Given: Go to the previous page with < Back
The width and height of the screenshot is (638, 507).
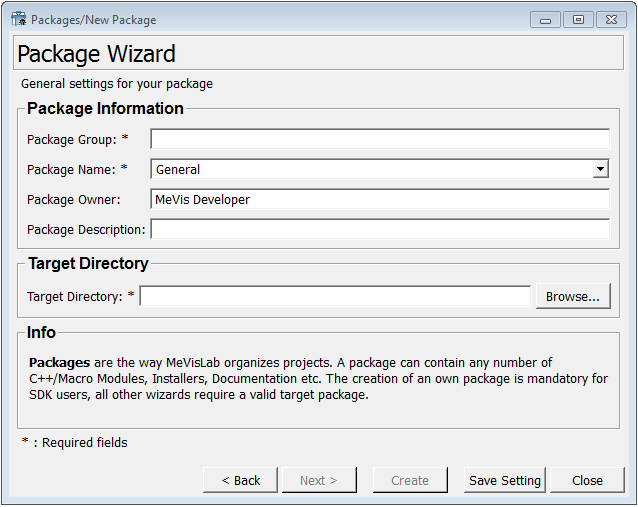Looking at the screenshot, I should coord(240,480).
